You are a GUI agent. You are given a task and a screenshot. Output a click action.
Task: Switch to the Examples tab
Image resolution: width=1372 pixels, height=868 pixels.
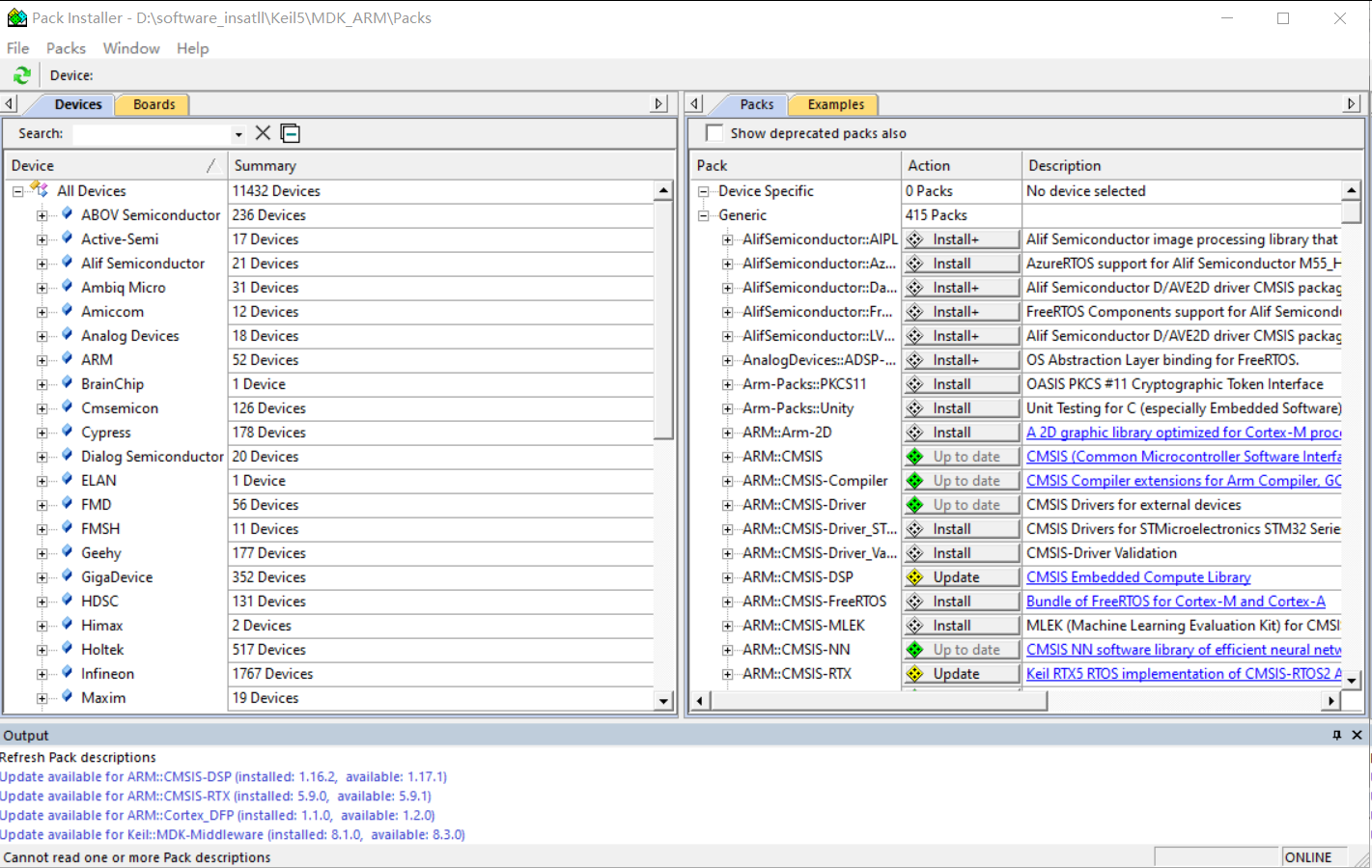tap(835, 104)
